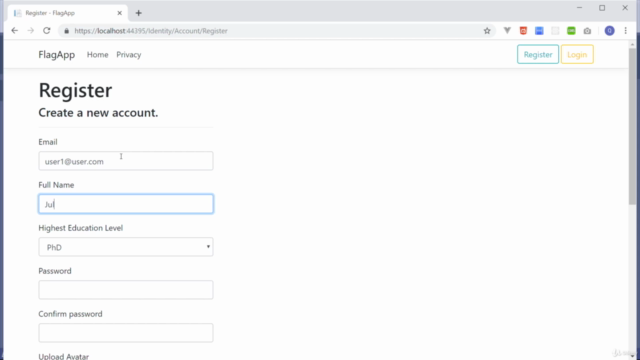This screenshot has height=360, width=640.
Task: Focus the Email input field
Action: tap(126, 161)
